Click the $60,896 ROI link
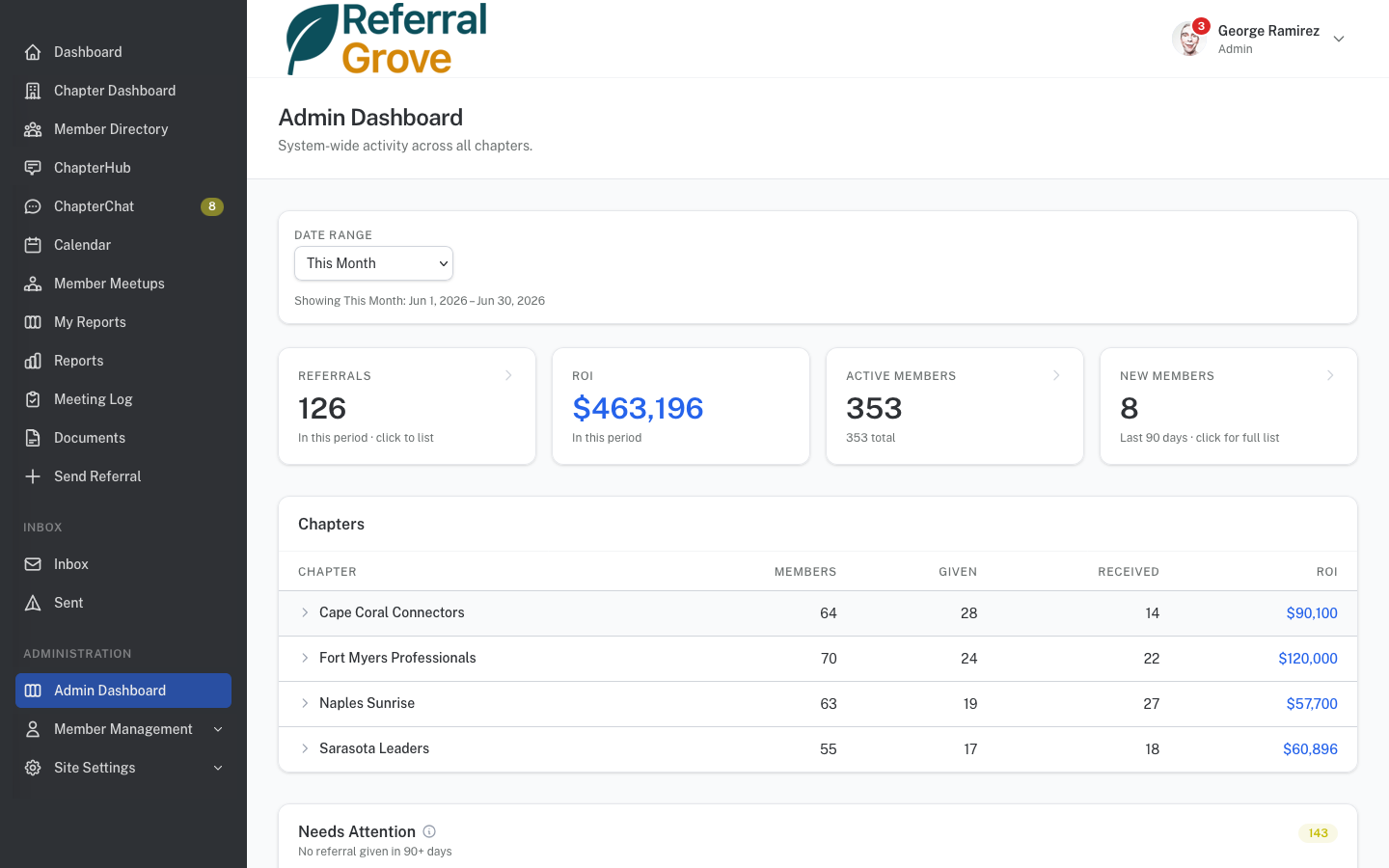Viewport: 1389px width, 868px height. click(1310, 749)
